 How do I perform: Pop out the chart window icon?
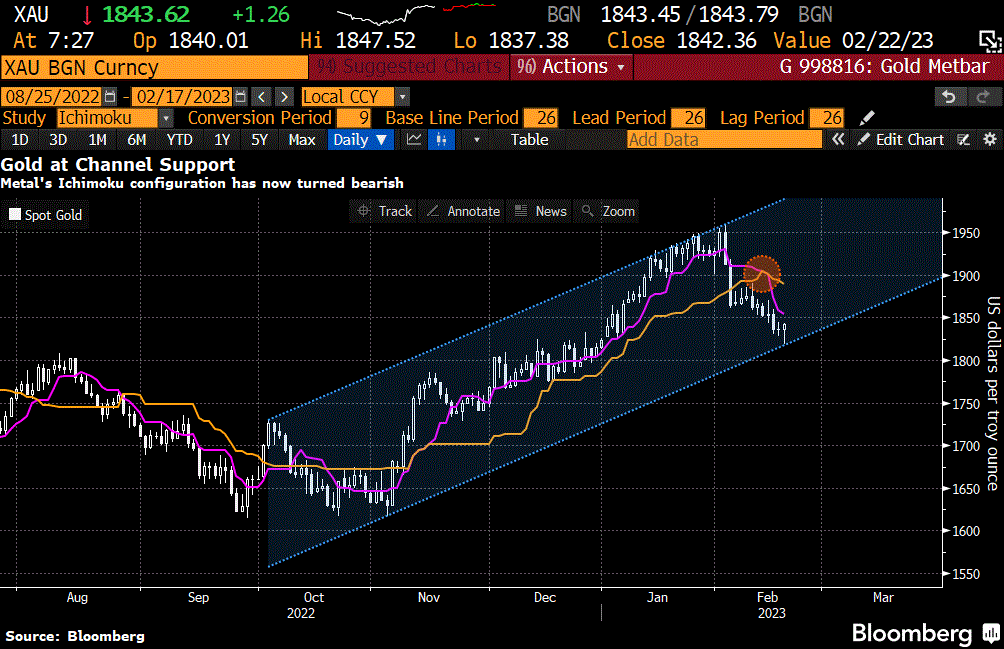pyautogui.click(x=990, y=42)
